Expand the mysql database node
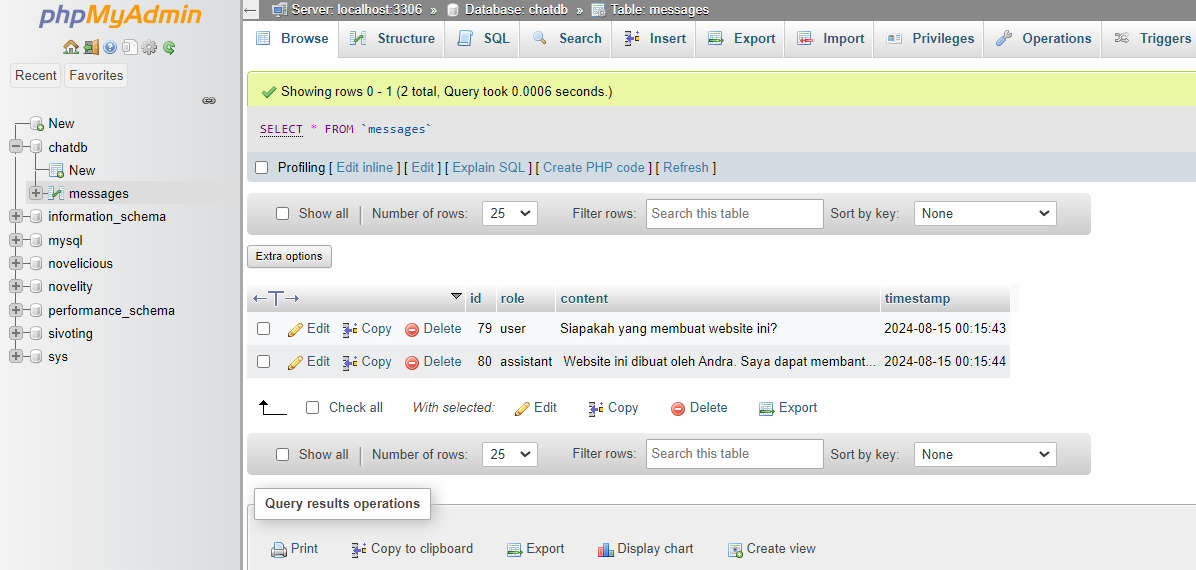The height and width of the screenshot is (570, 1196). coord(16,240)
